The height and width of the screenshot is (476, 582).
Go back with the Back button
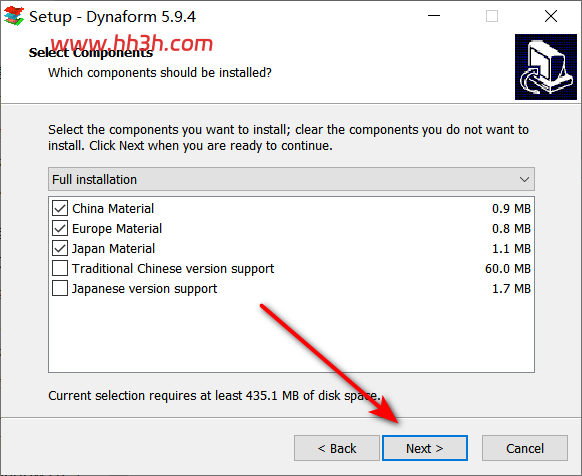pos(337,448)
